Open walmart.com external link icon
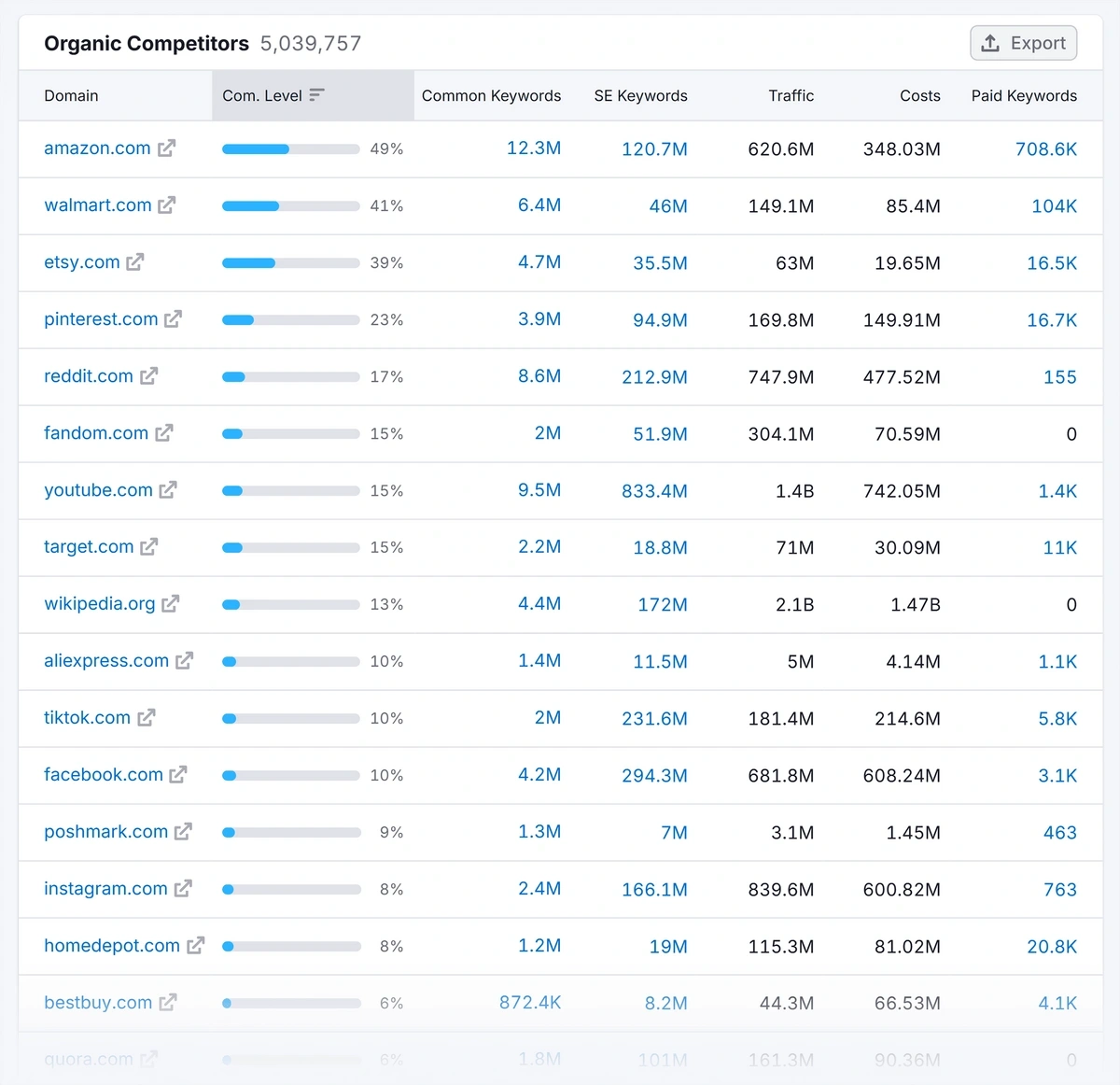The image size is (1120, 1085). coord(167,205)
